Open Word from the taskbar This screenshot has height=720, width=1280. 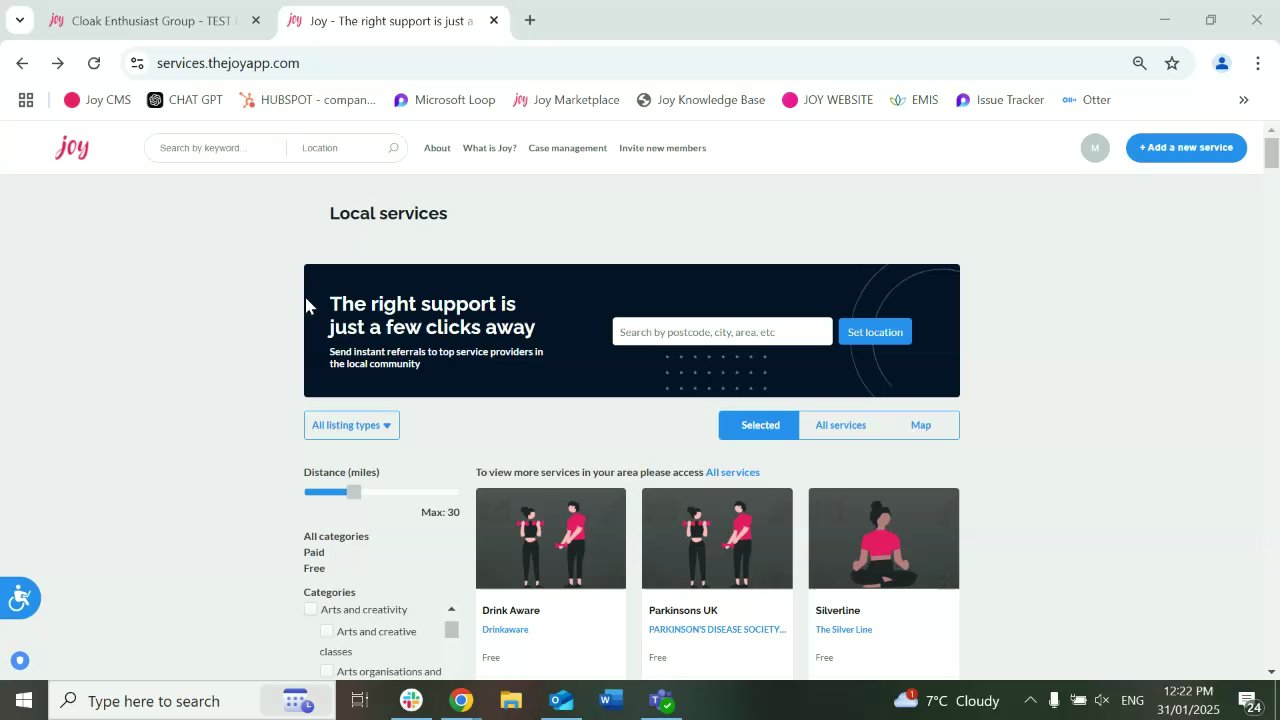tap(611, 700)
